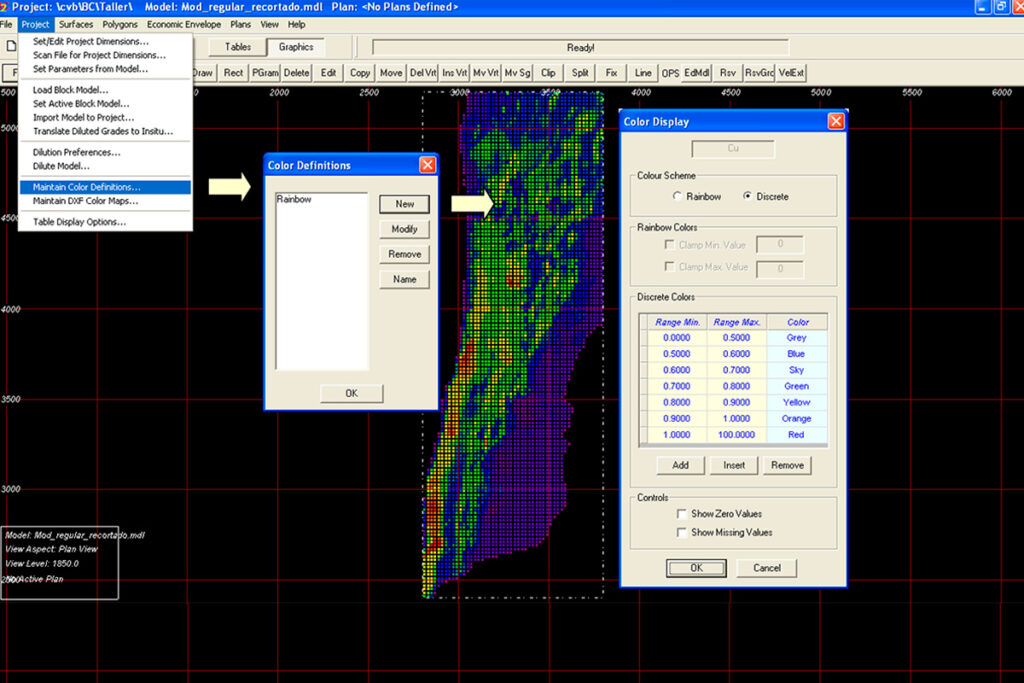Click the New button in Color Definitions
The image size is (1024, 683).
(404, 204)
